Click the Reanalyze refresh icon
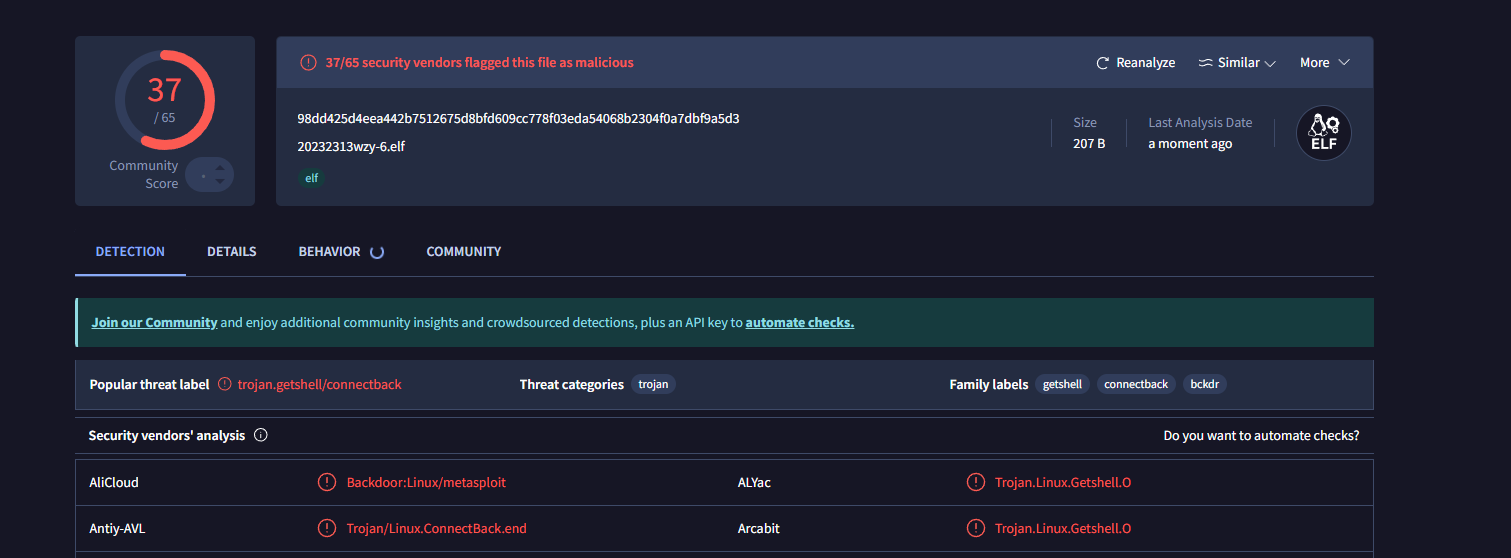This screenshot has height=558, width=1511. [x=1103, y=63]
